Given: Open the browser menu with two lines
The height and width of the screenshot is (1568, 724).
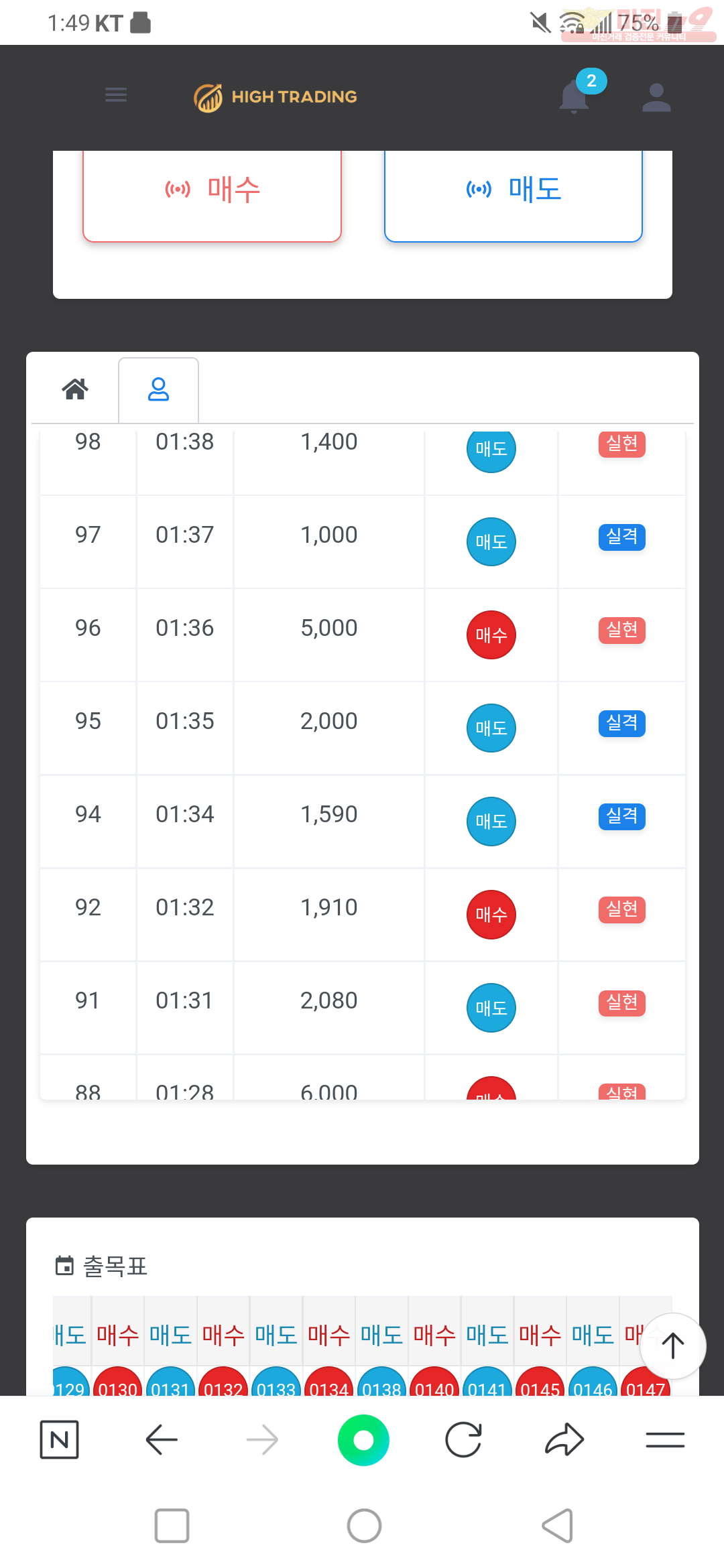Looking at the screenshot, I should (x=665, y=1439).
